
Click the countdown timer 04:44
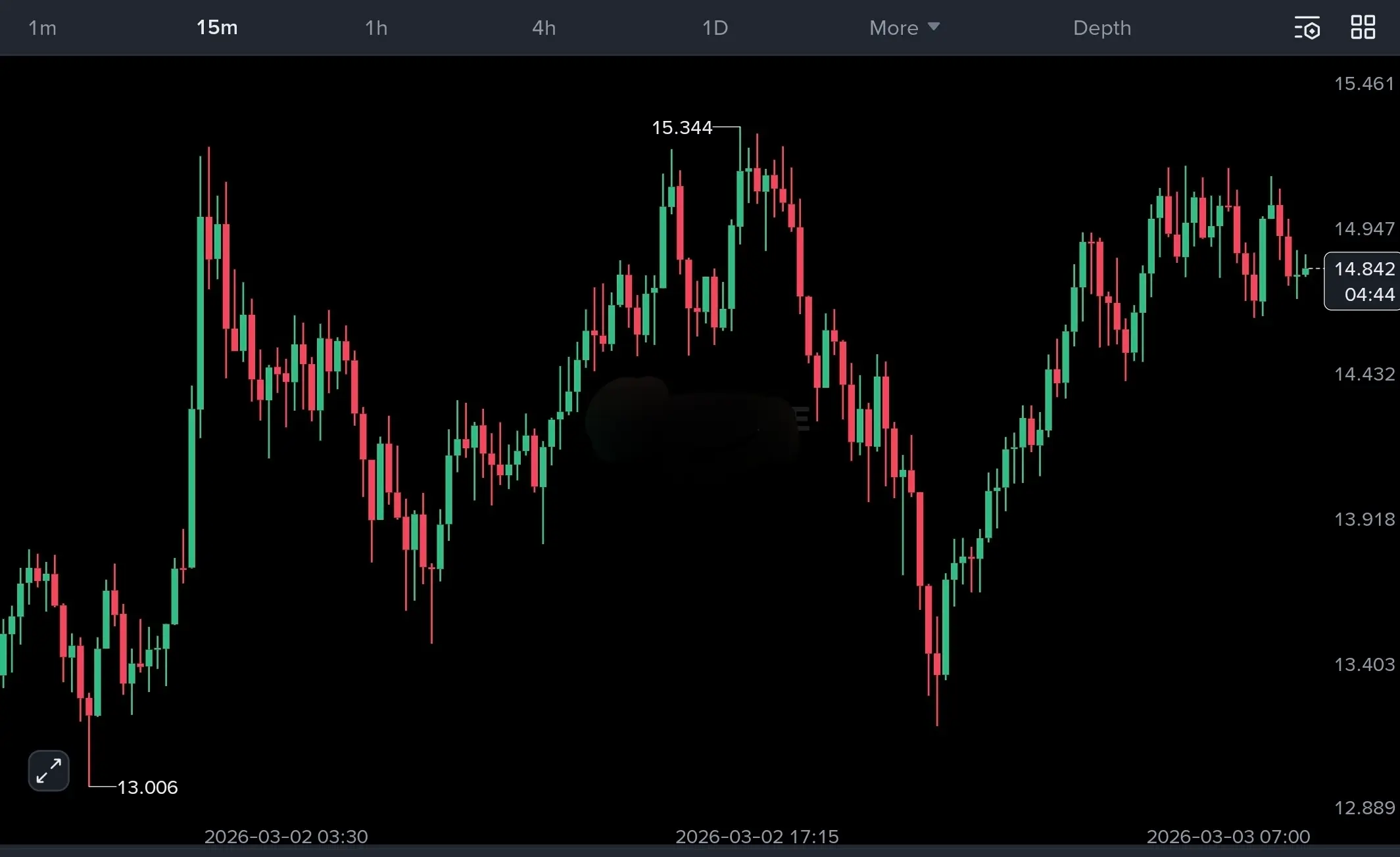(1369, 294)
